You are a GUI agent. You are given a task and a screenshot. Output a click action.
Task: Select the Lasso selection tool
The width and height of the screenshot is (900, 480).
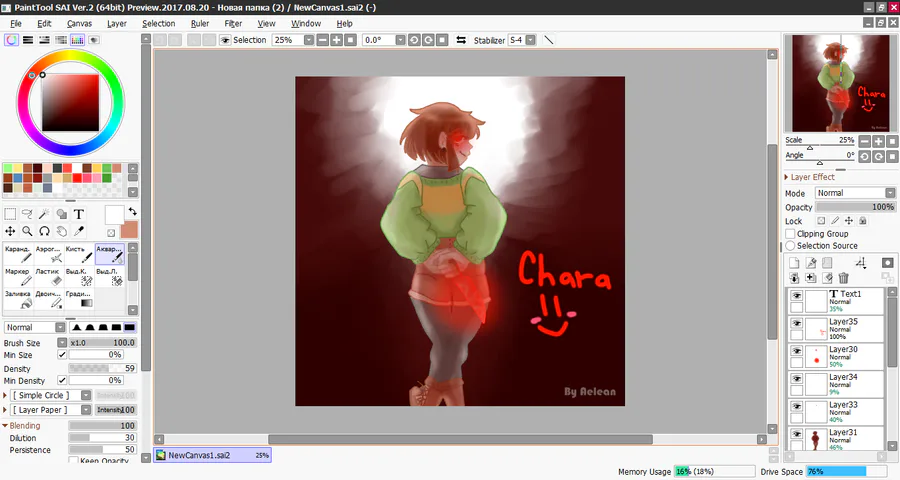[x=27, y=214]
